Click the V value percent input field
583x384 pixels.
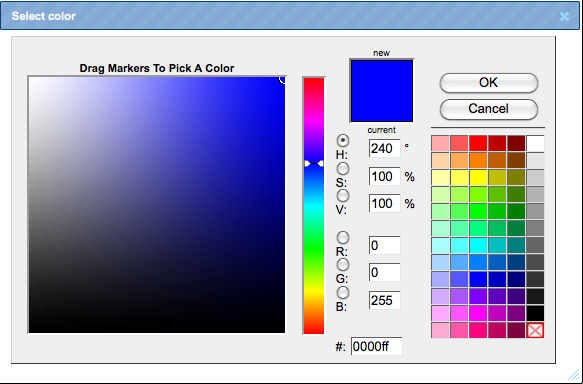384,203
